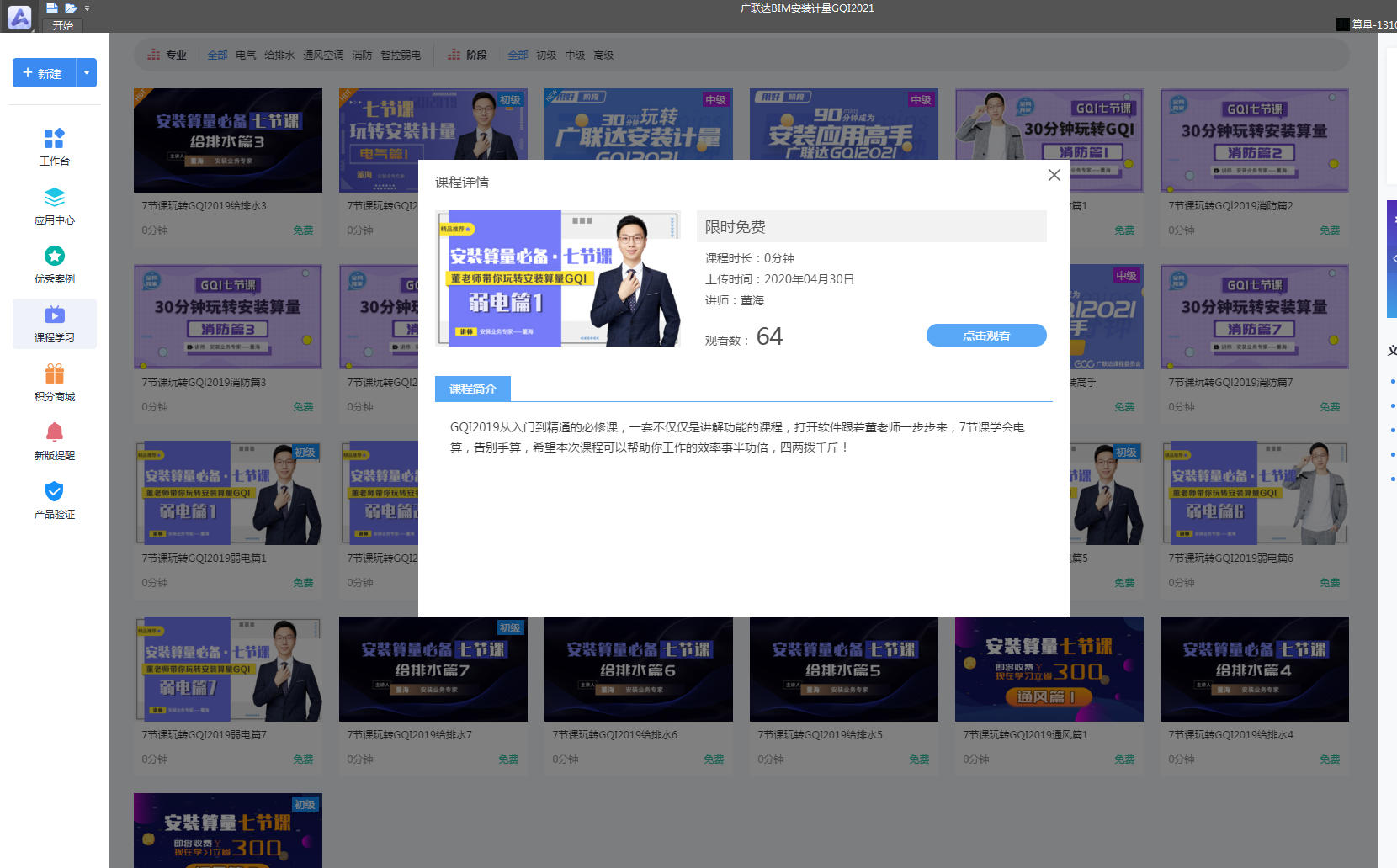Click the 7节课玩转GQI2019给排水3 title
Image resolution: width=1397 pixels, height=868 pixels.
[x=205, y=206]
